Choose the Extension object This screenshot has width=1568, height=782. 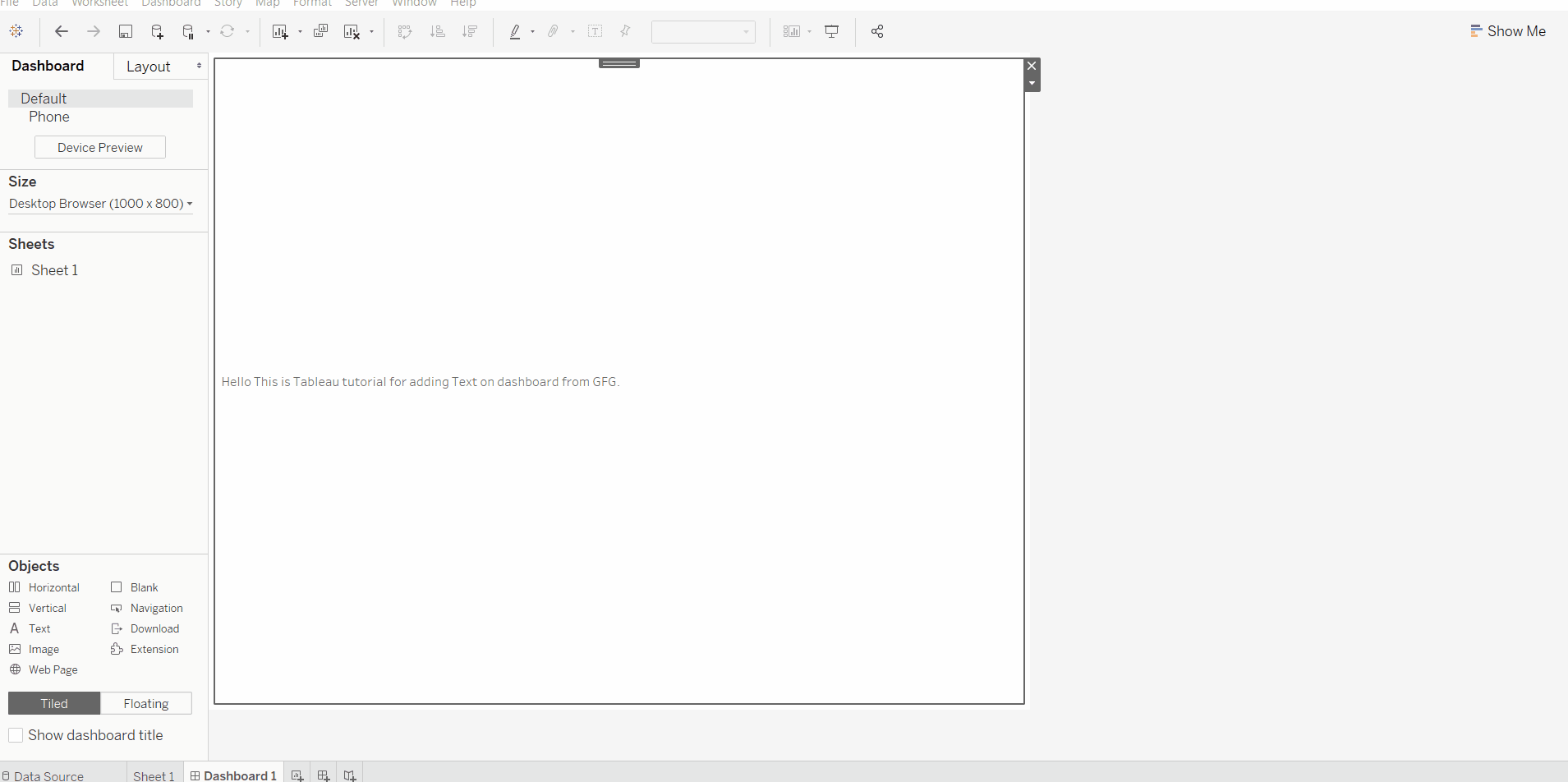coord(145,649)
